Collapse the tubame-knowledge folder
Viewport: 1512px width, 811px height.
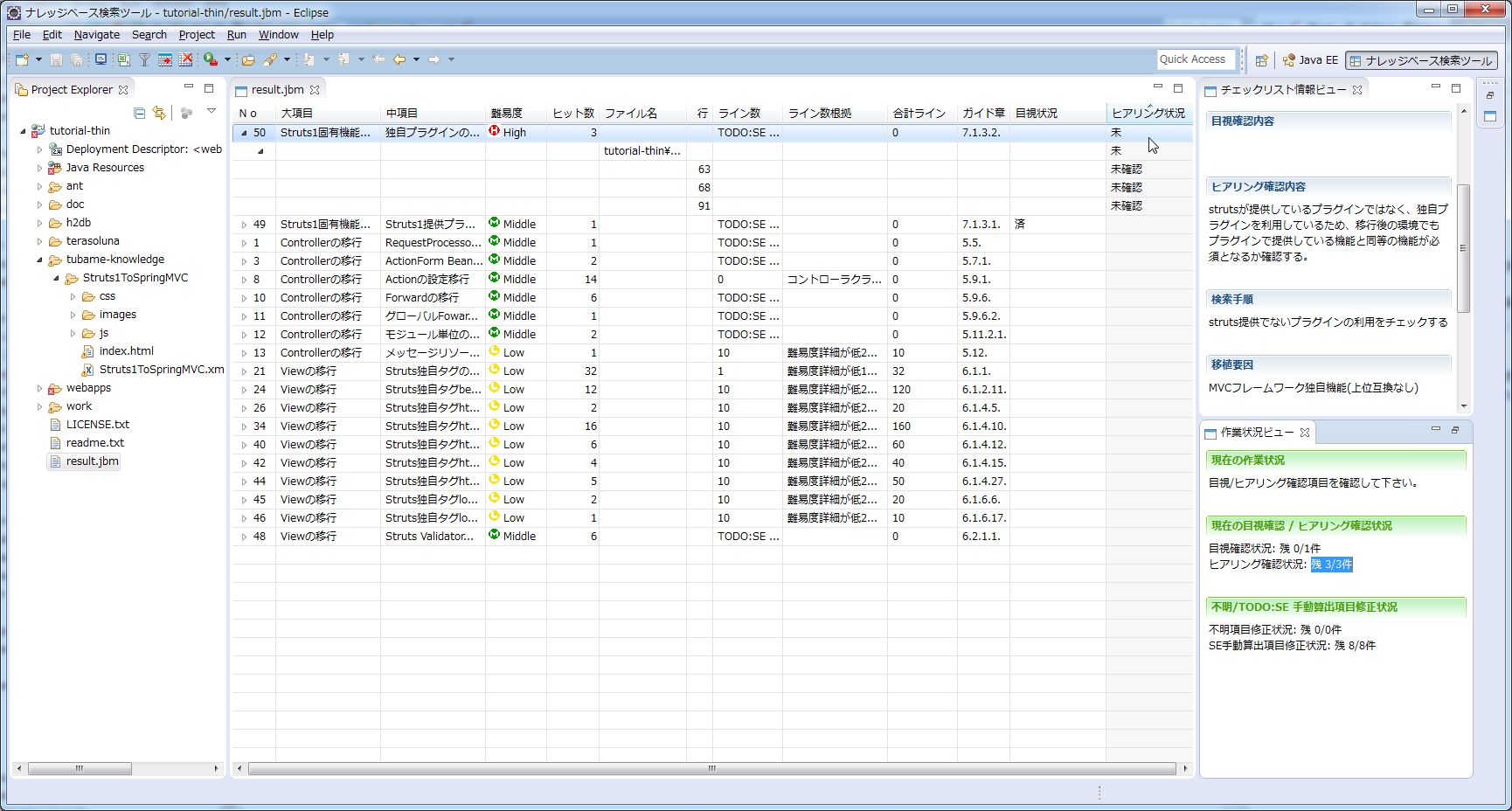click(x=39, y=260)
